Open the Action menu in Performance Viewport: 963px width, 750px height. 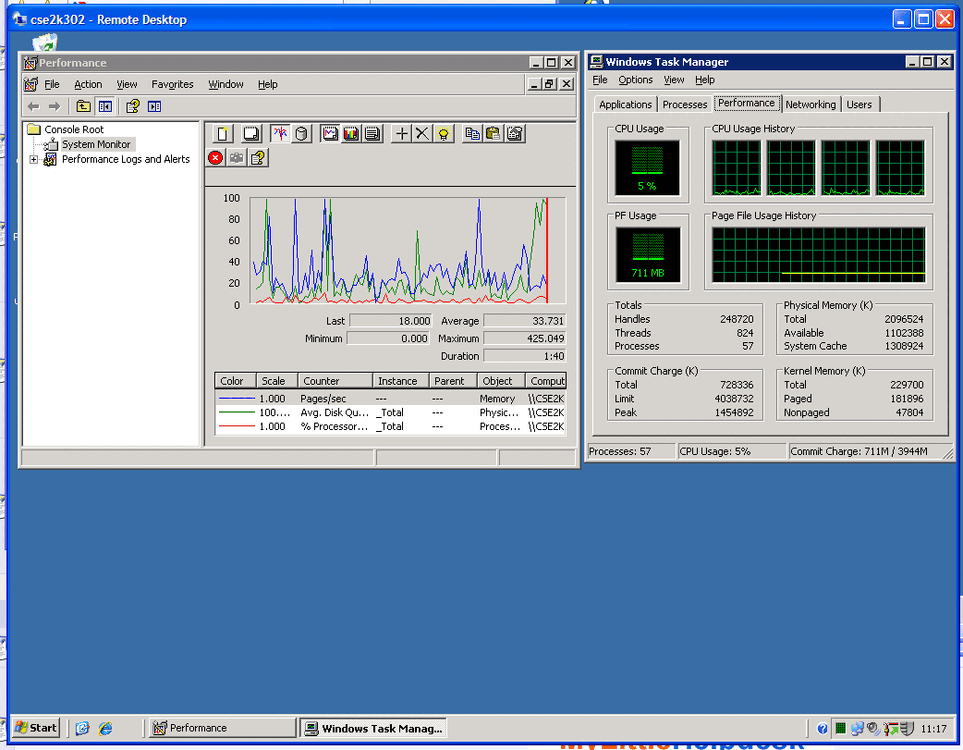click(x=88, y=84)
